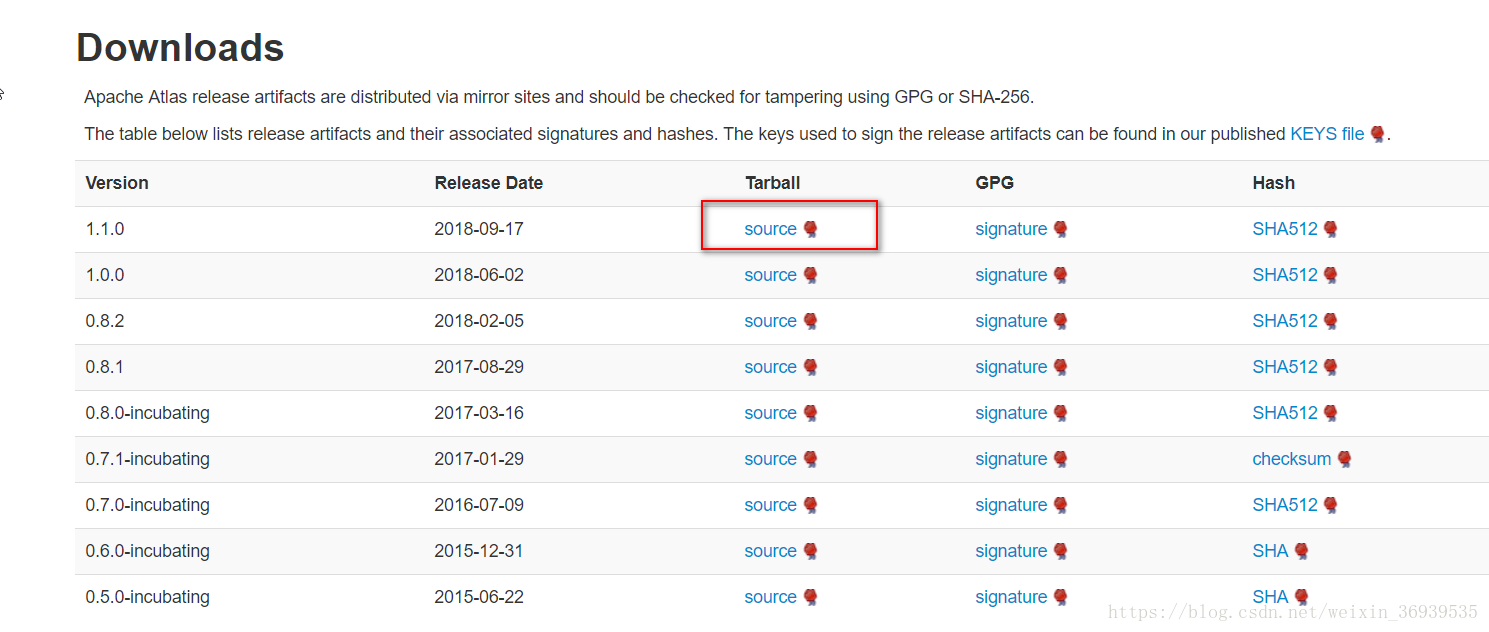The image size is (1489, 632).
Task: Click external-link icon after 1.0.0 signature
Action: 1060,276
